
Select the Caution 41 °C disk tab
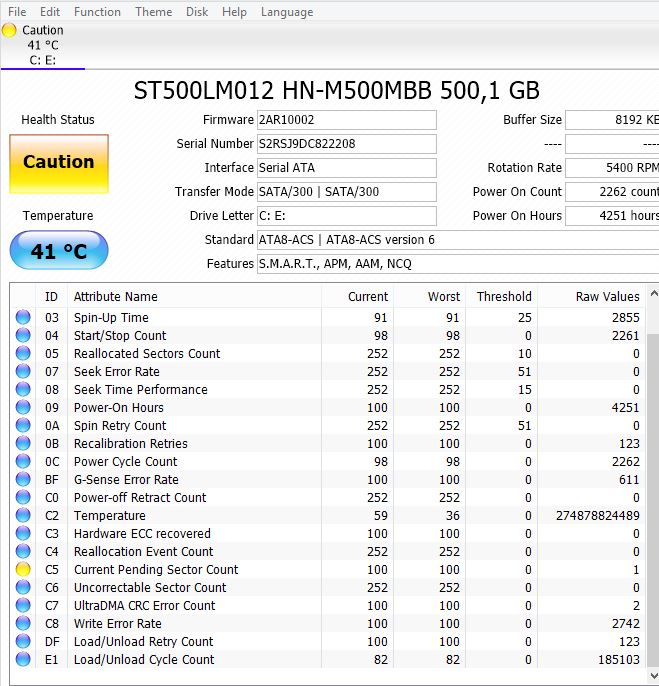point(42,45)
